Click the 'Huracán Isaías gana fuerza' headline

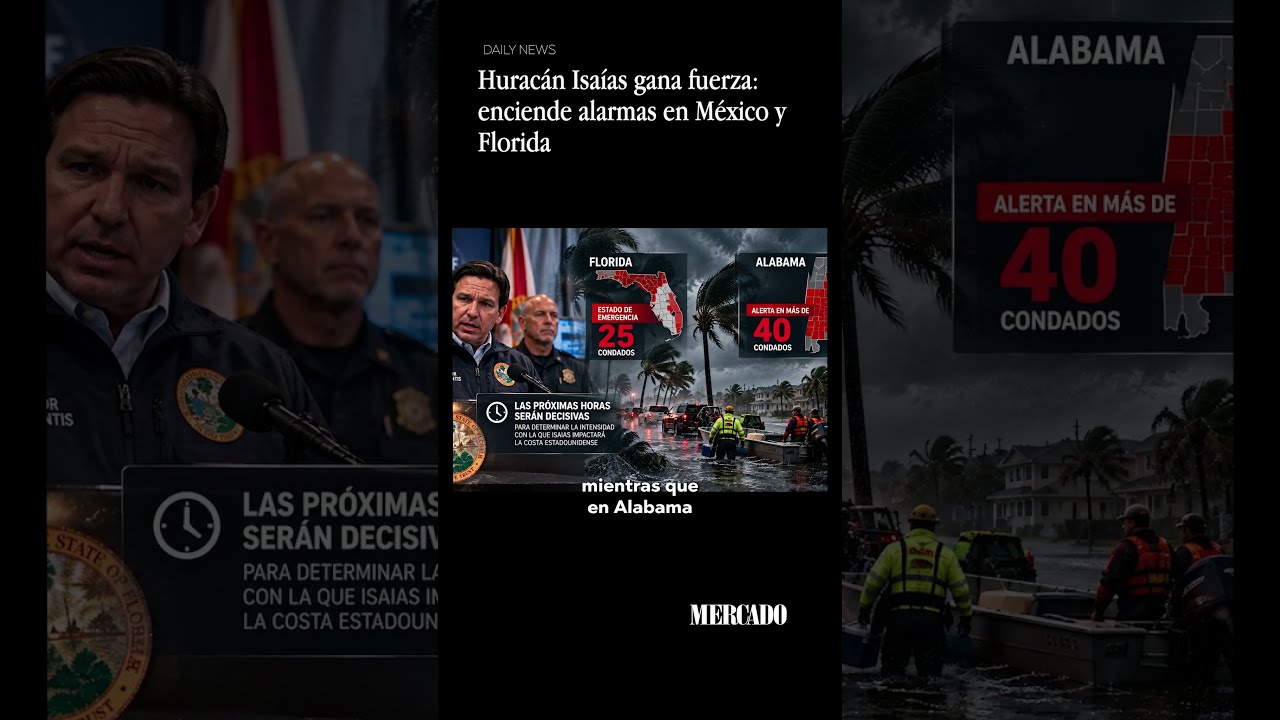pos(632,111)
